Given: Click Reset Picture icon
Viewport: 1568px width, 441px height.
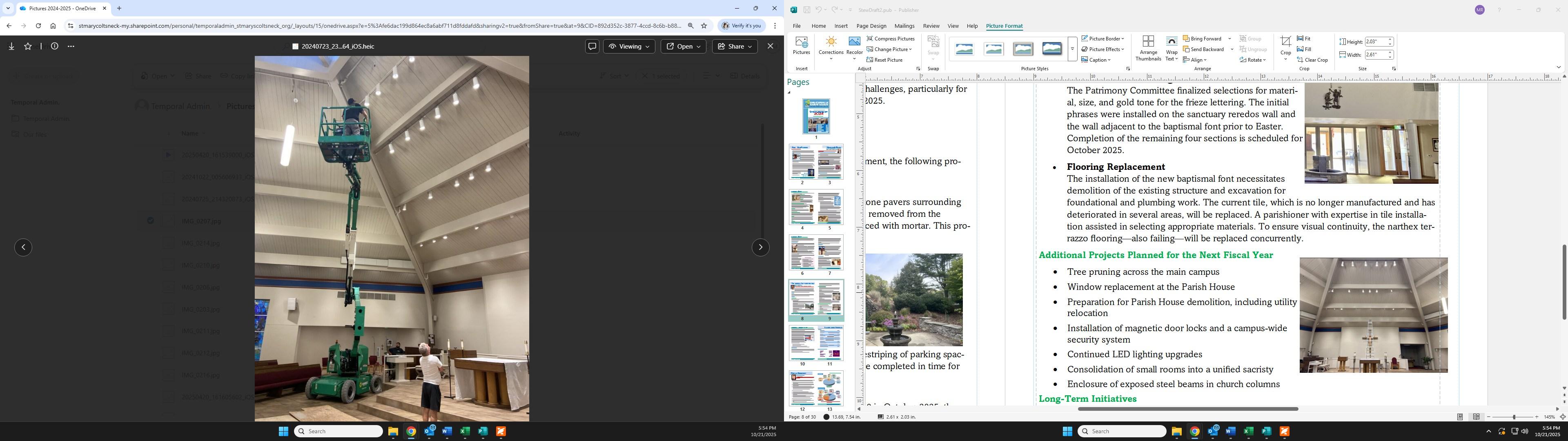Looking at the screenshot, I should point(870,60).
